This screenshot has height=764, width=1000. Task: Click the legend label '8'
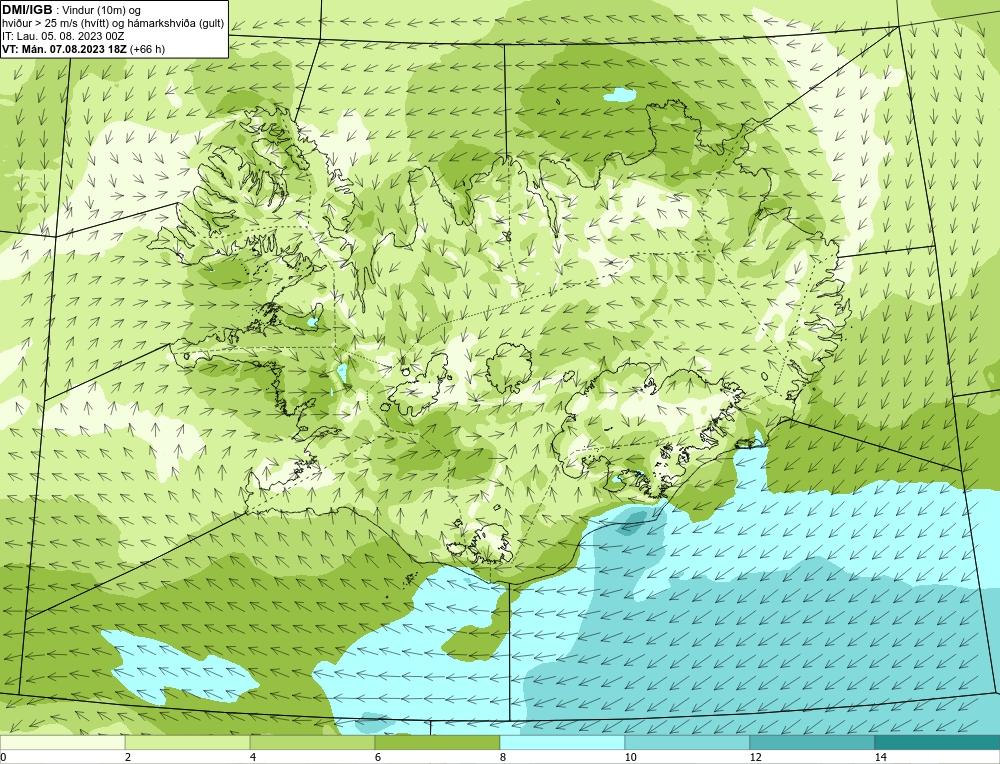pyautogui.click(x=501, y=757)
